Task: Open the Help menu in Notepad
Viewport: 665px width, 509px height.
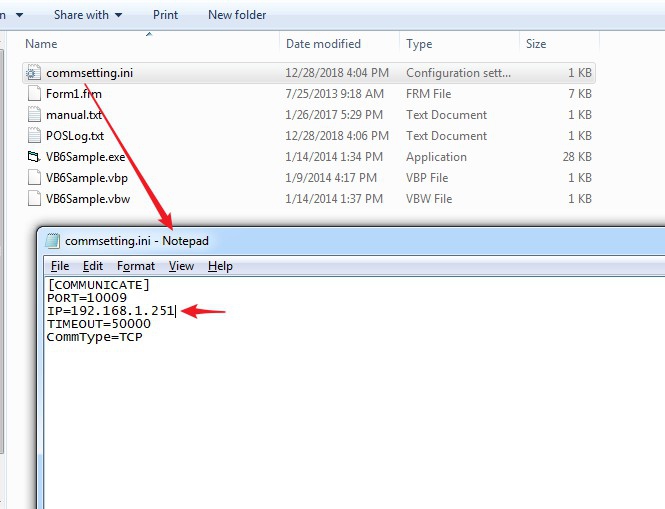Action: [x=220, y=266]
